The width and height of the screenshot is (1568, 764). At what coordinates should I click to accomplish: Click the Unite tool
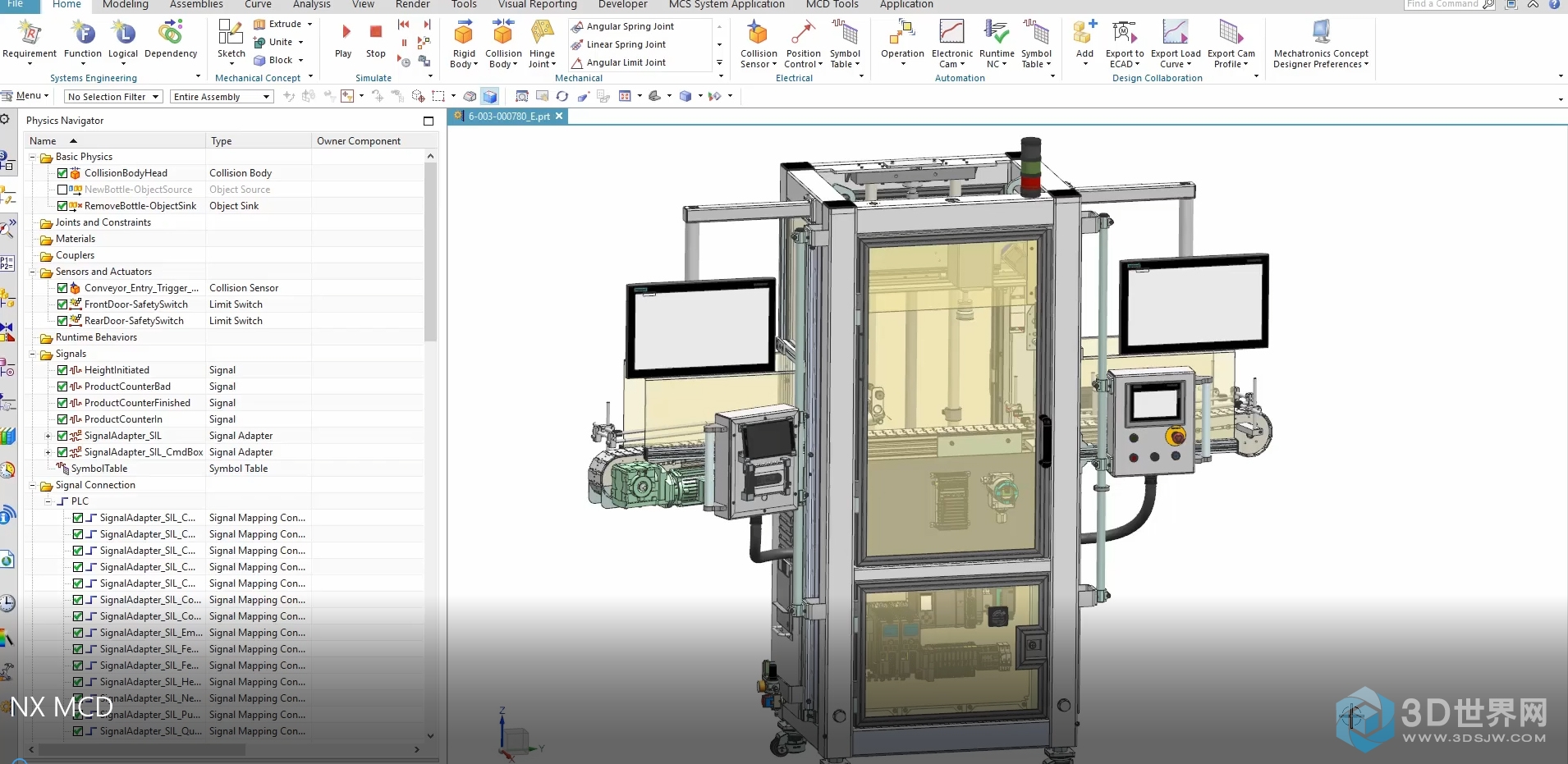click(x=273, y=42)
